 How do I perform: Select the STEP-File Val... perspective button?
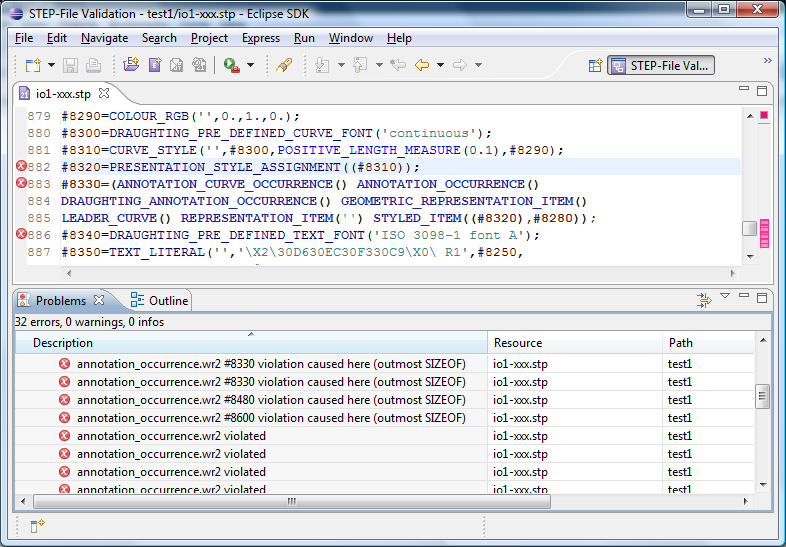[661, 66]
